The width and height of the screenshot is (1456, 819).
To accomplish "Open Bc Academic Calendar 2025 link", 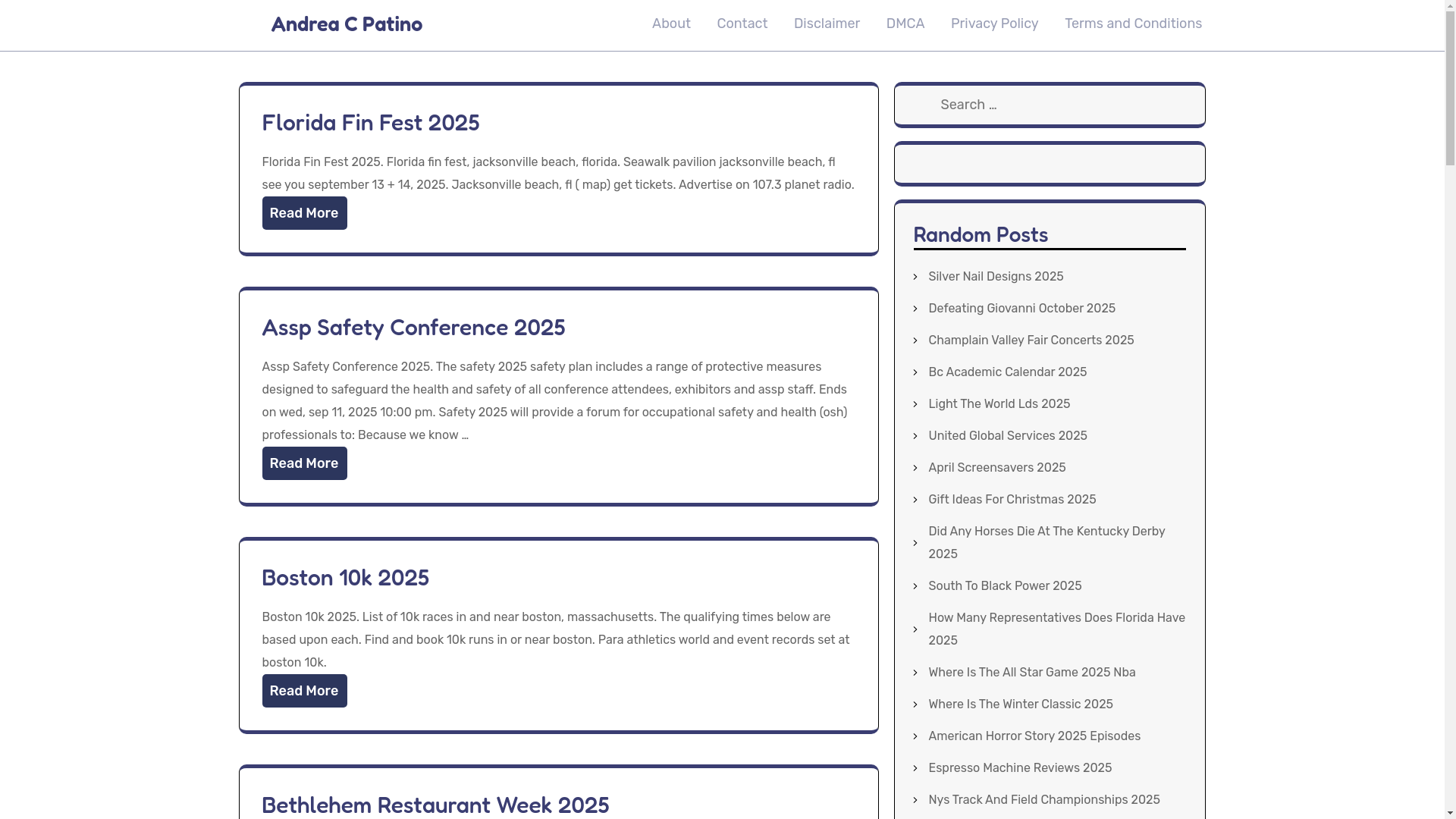I will [x=1007, y=372].
